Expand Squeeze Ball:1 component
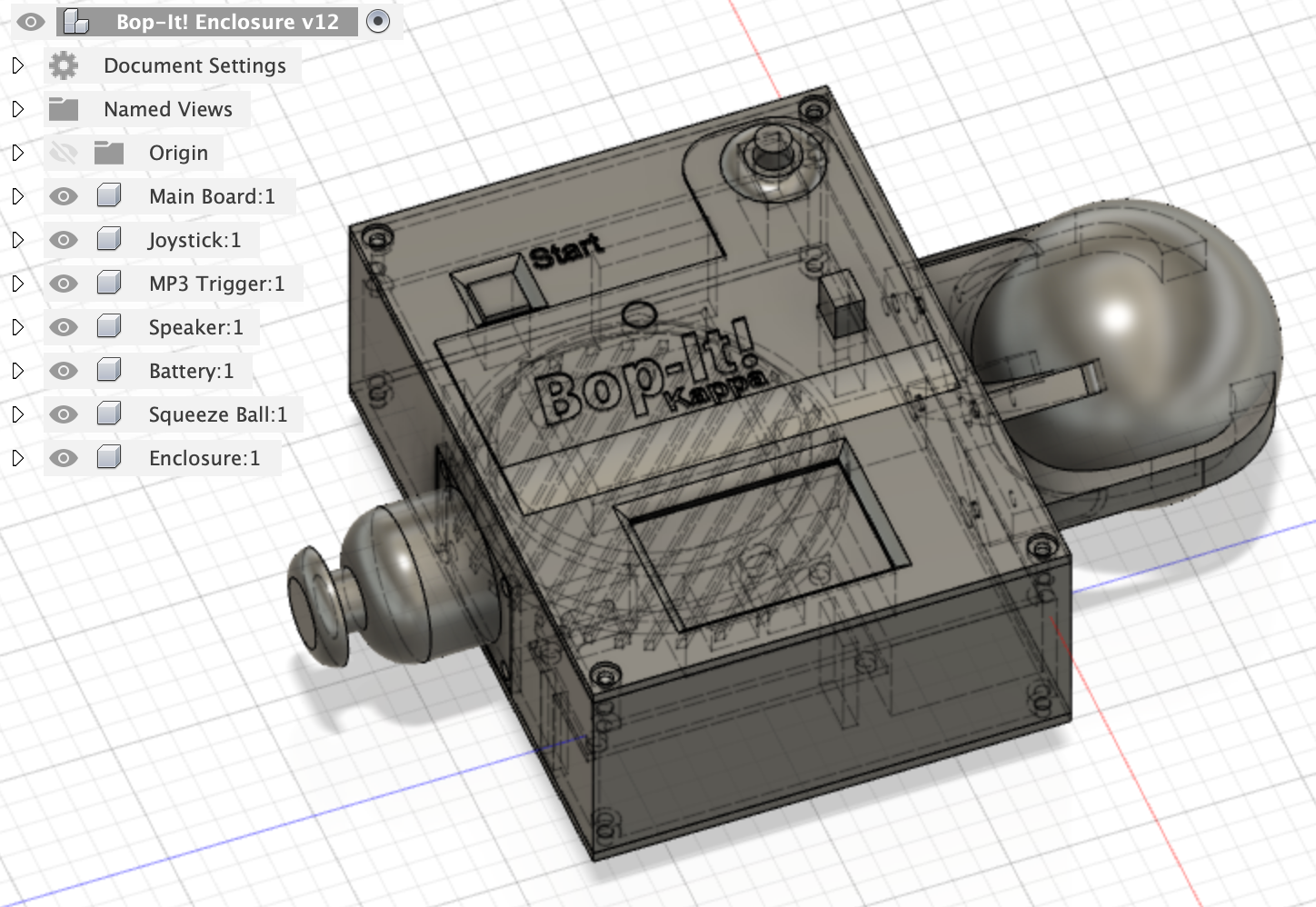This screenshot has height=907, width=1316. pyautogui.click(x=18, y=414)
